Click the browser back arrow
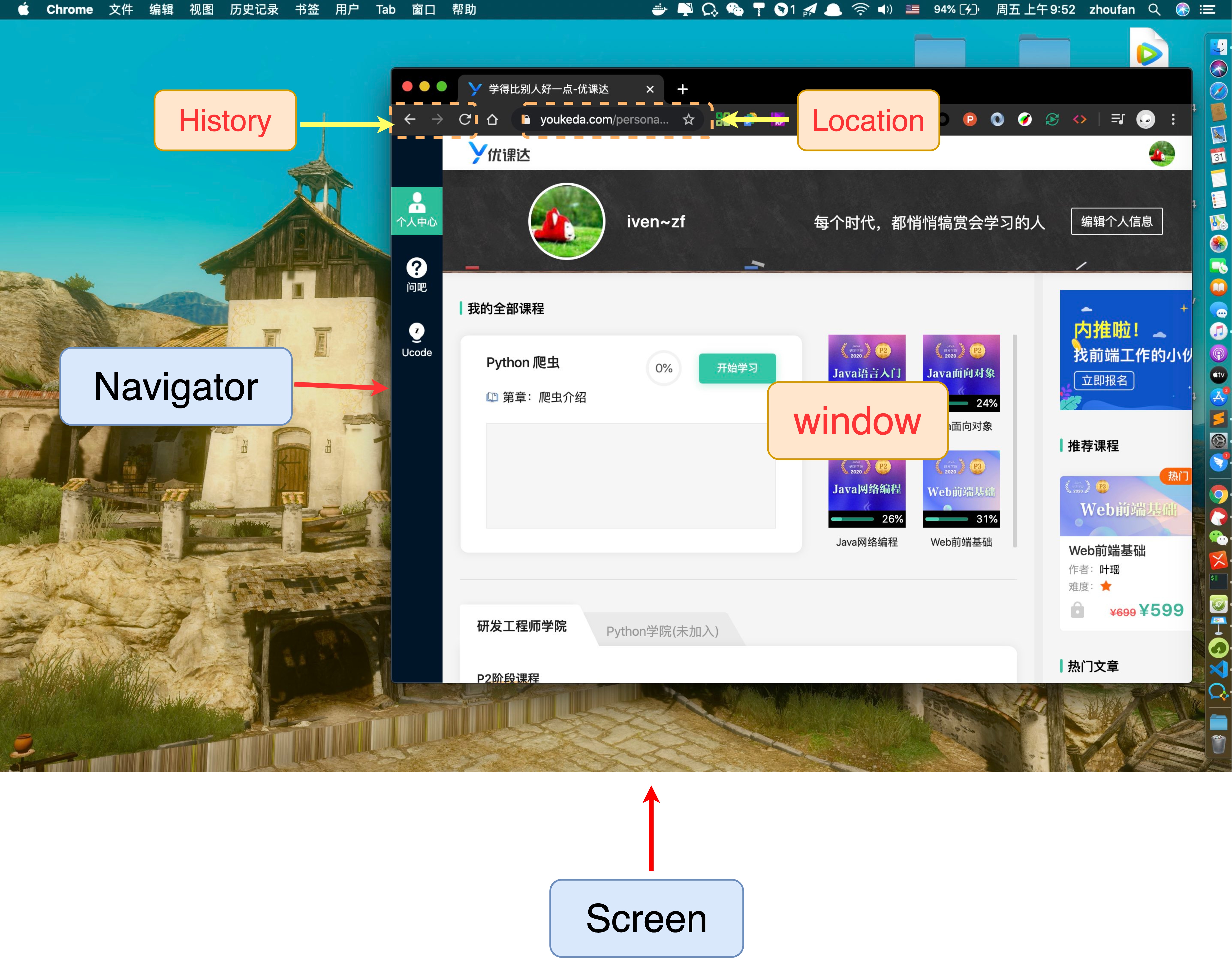This screenshot has height=958, width=1232. coord(410,119)
